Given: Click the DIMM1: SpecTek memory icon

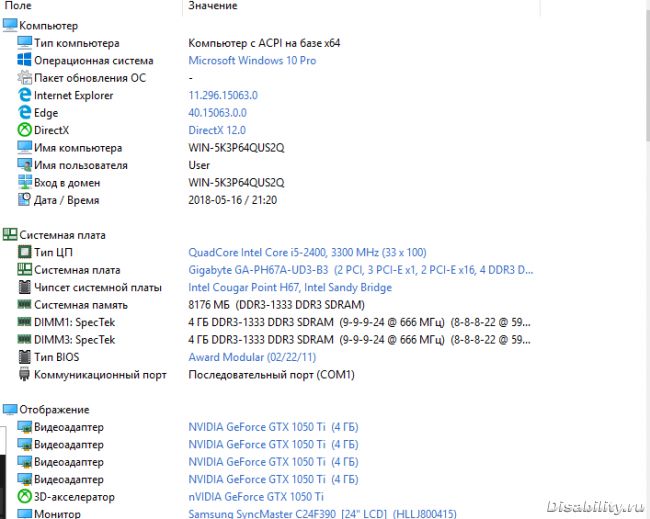Looking at the screenshot, I should point(24,322).
